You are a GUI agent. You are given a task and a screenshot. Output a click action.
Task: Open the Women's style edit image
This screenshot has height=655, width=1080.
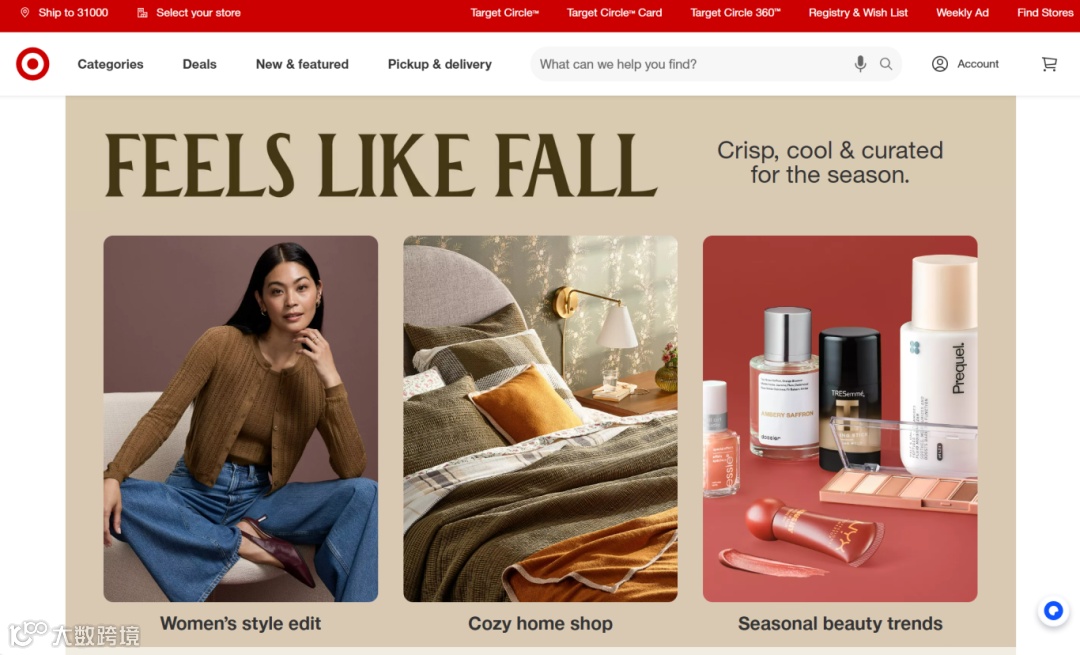[240, 419]
